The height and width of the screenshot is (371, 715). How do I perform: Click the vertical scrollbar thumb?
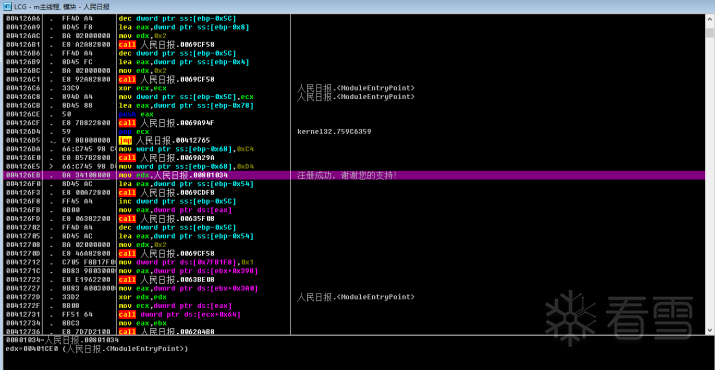710,33
